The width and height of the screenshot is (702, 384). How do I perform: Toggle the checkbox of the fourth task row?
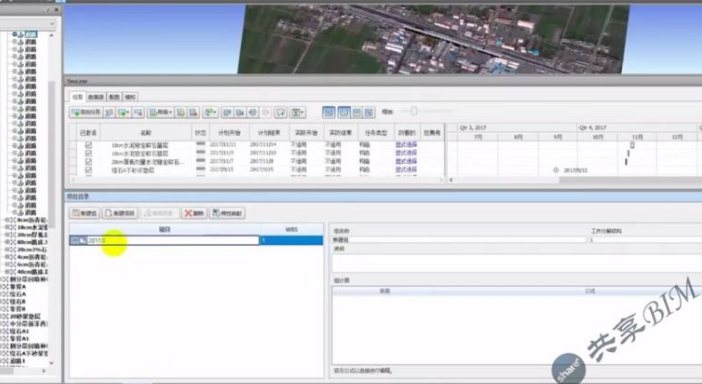(88, 170)
